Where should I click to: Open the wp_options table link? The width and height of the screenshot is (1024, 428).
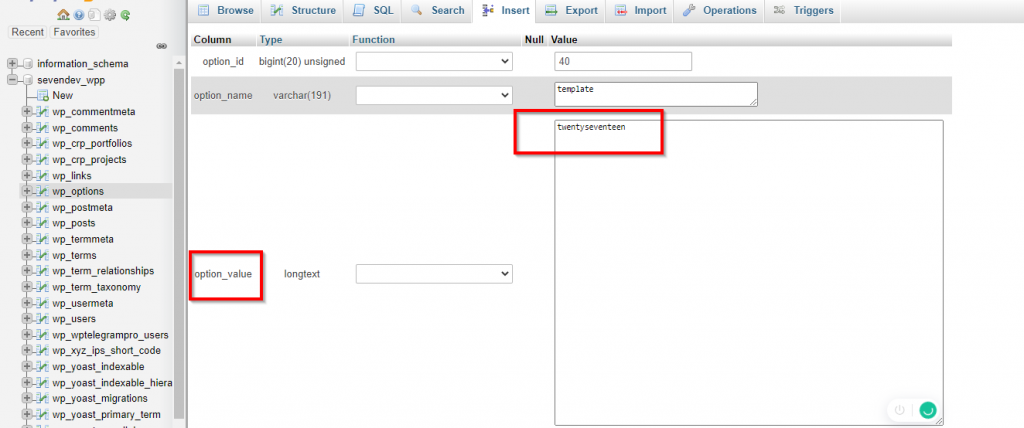click(x=78, y=191)
